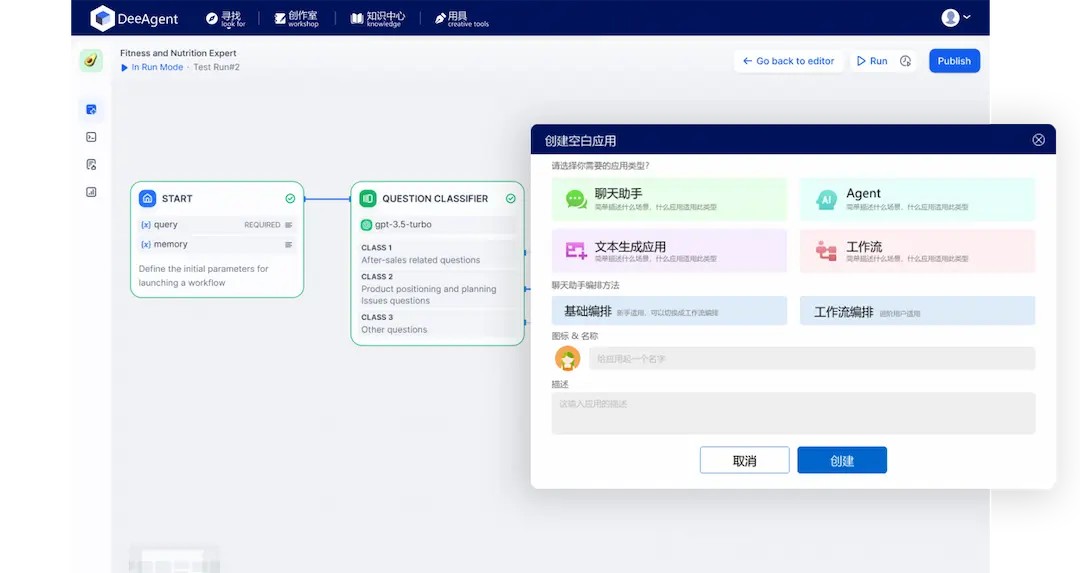The height and width of the screenshot is (573, 1080).
Task: Open the analytics chart sidebar icon
Action: tap(91, 192)
